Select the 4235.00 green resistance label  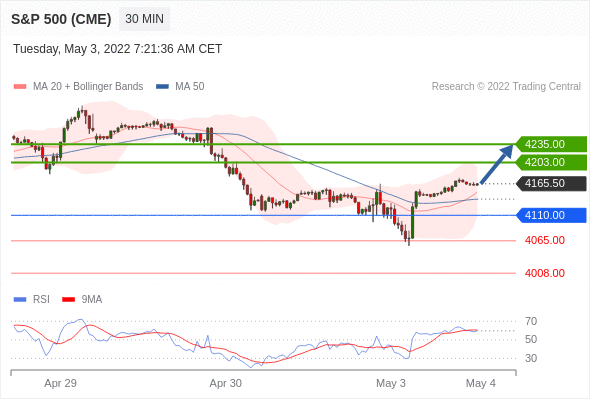(x=551, y=144)
